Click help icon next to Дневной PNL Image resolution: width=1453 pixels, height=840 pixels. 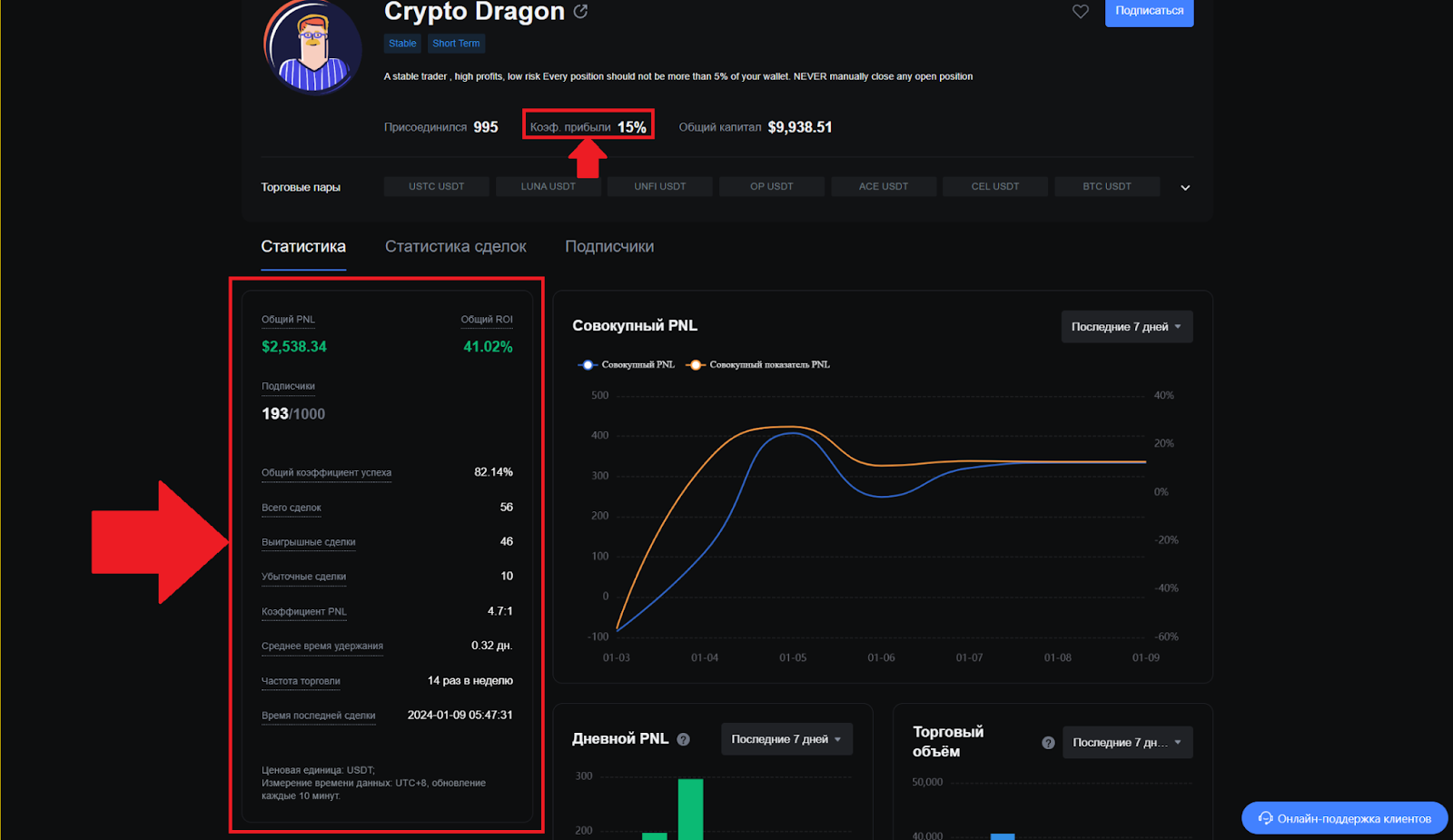point(684,739)
